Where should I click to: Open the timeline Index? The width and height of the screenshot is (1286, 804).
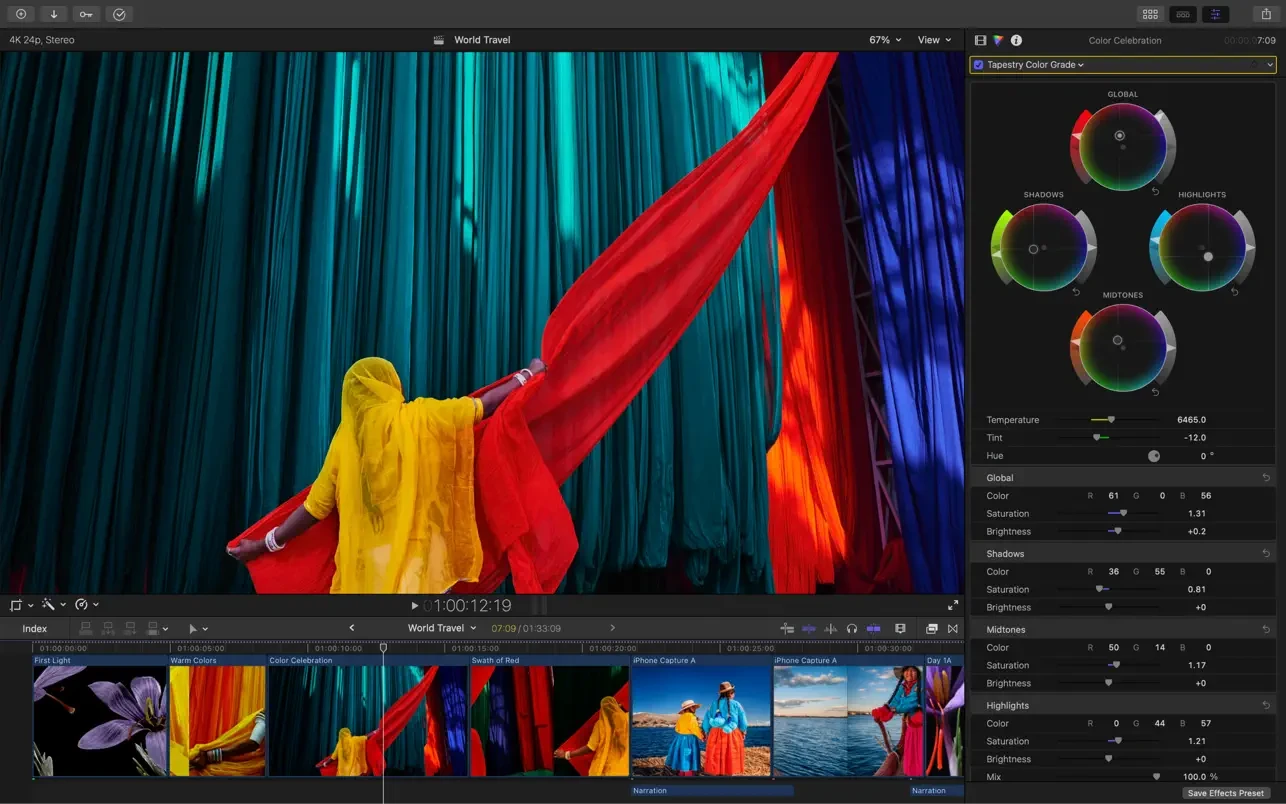[35, 628]
